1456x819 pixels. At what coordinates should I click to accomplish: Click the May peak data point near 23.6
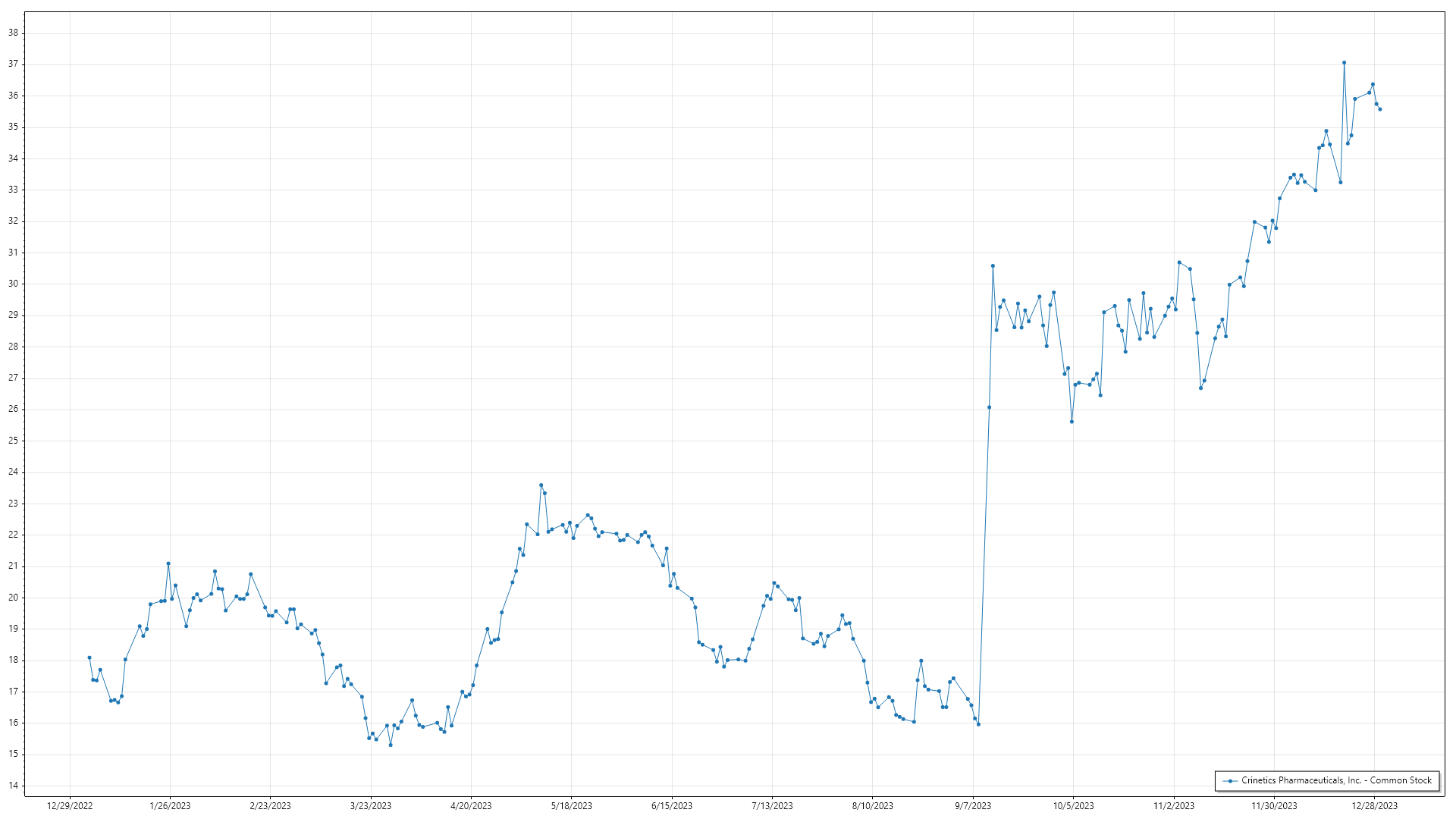pos(541,485)
